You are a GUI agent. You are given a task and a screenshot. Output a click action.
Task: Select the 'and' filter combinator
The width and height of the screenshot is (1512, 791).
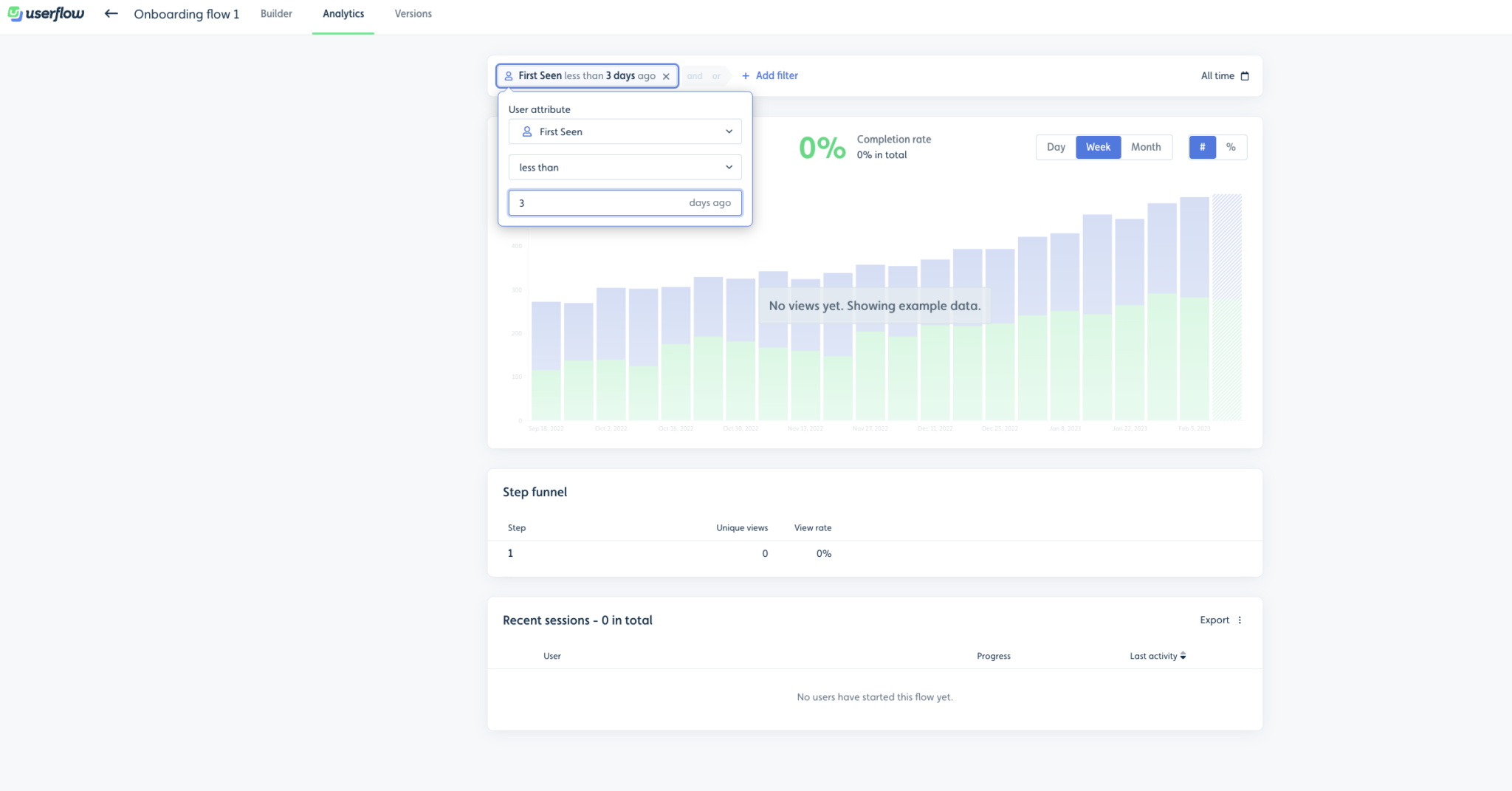(695, 75)
